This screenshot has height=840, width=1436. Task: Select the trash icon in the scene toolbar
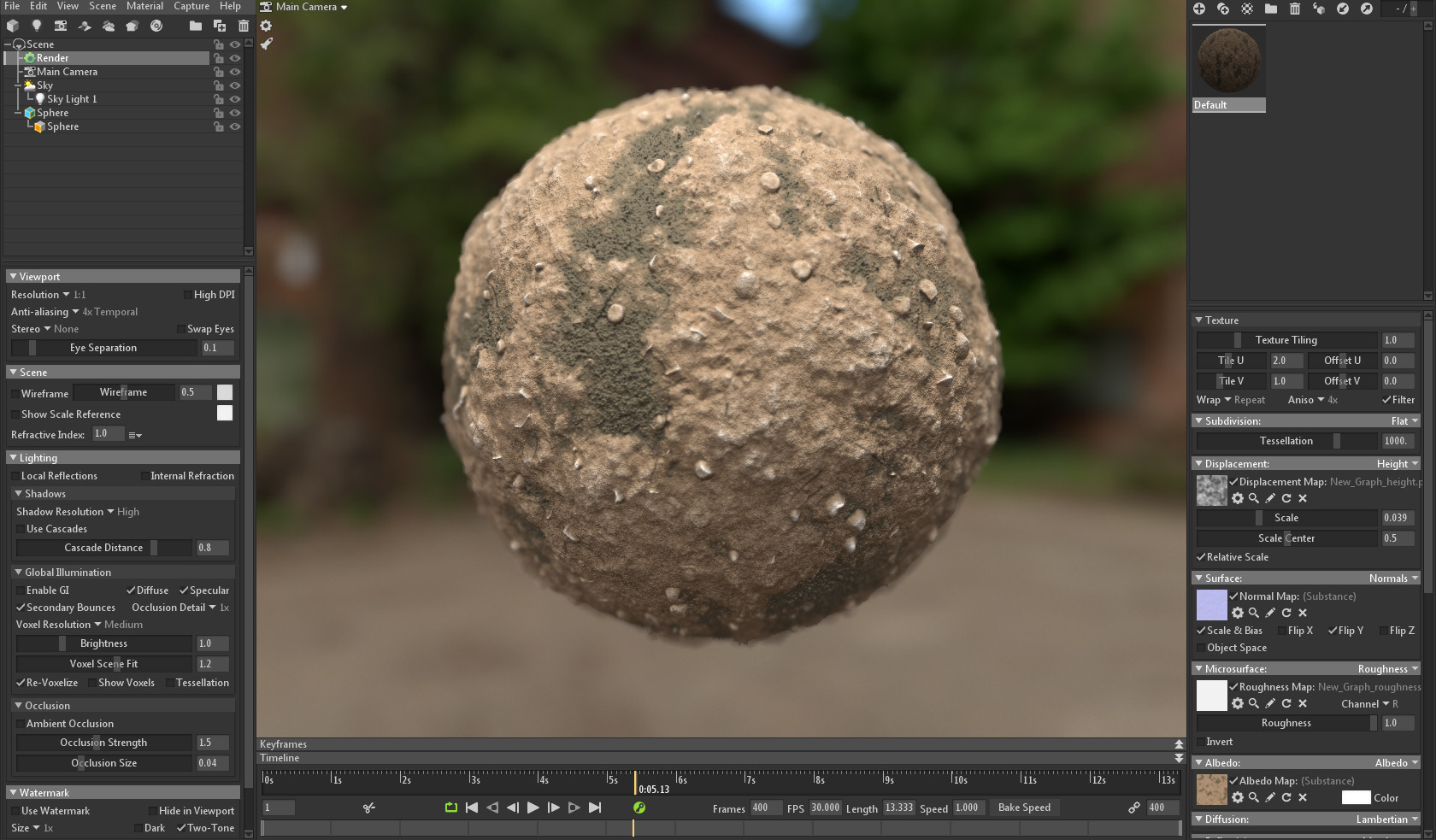pos(244,26)
